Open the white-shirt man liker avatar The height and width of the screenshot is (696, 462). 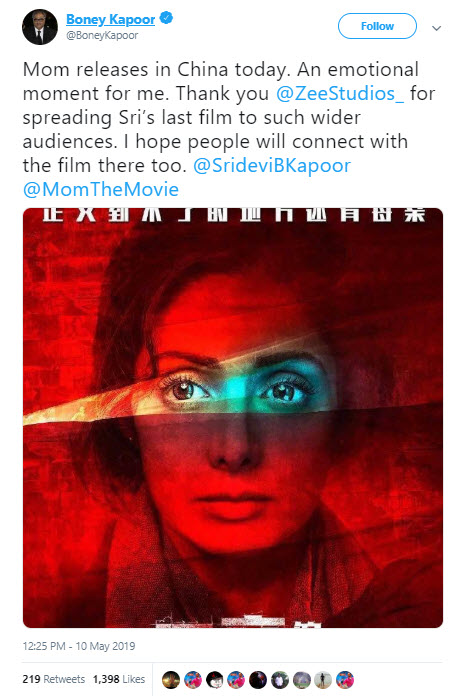(x=280, y=680)
